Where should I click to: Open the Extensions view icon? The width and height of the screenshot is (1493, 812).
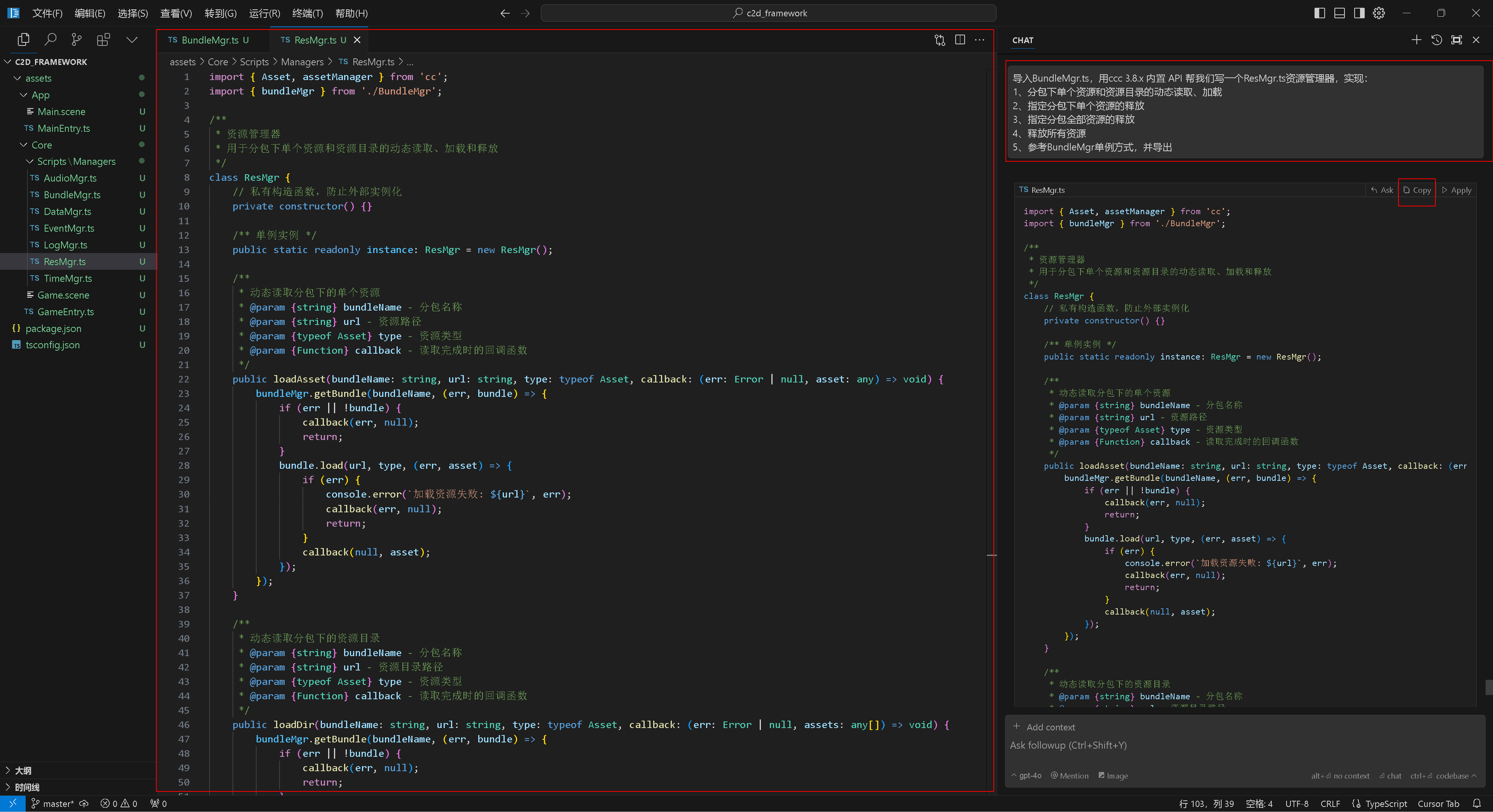click(x=103, y=39)
